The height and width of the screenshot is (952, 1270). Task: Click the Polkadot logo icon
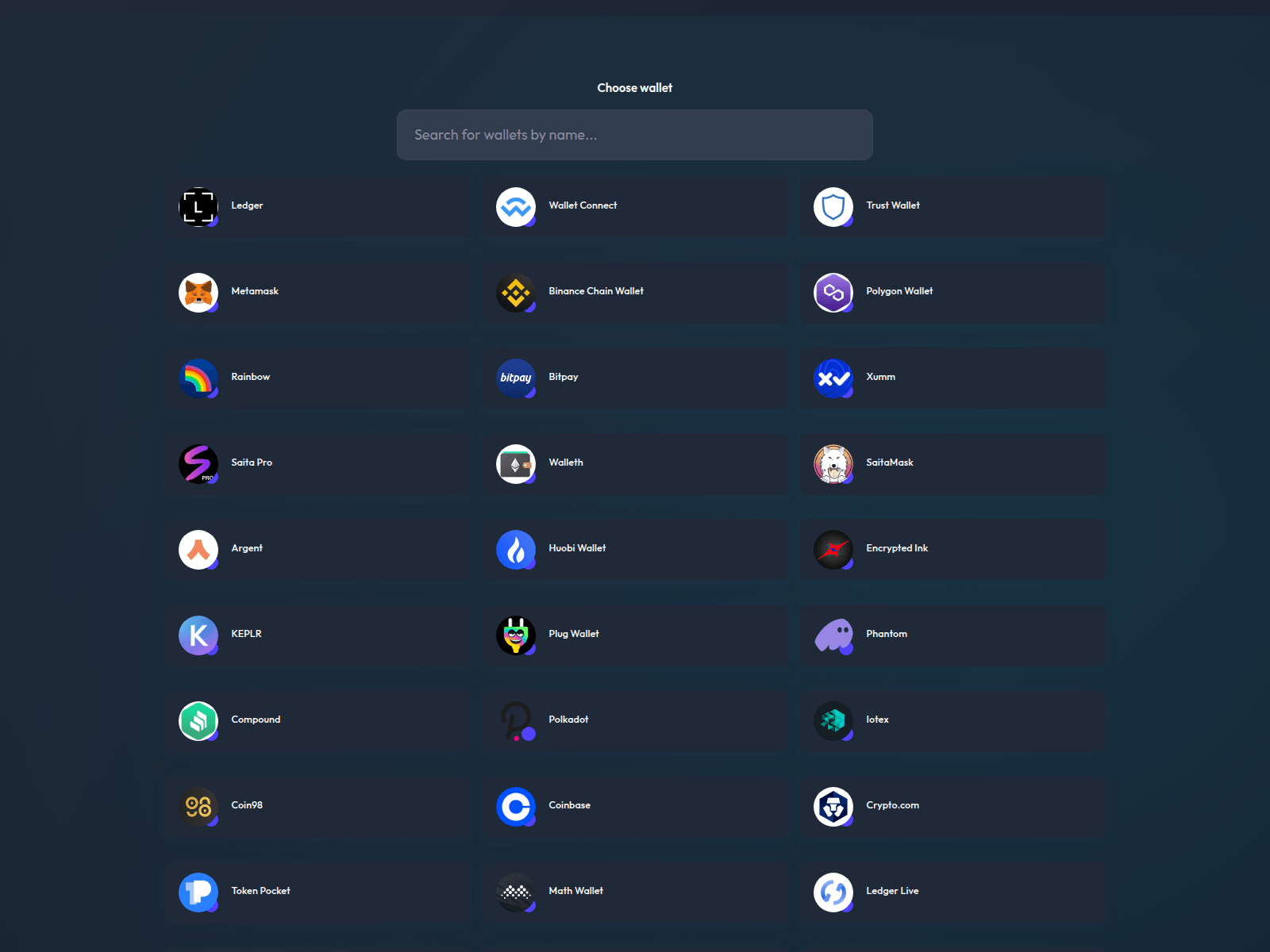[516, 721]
